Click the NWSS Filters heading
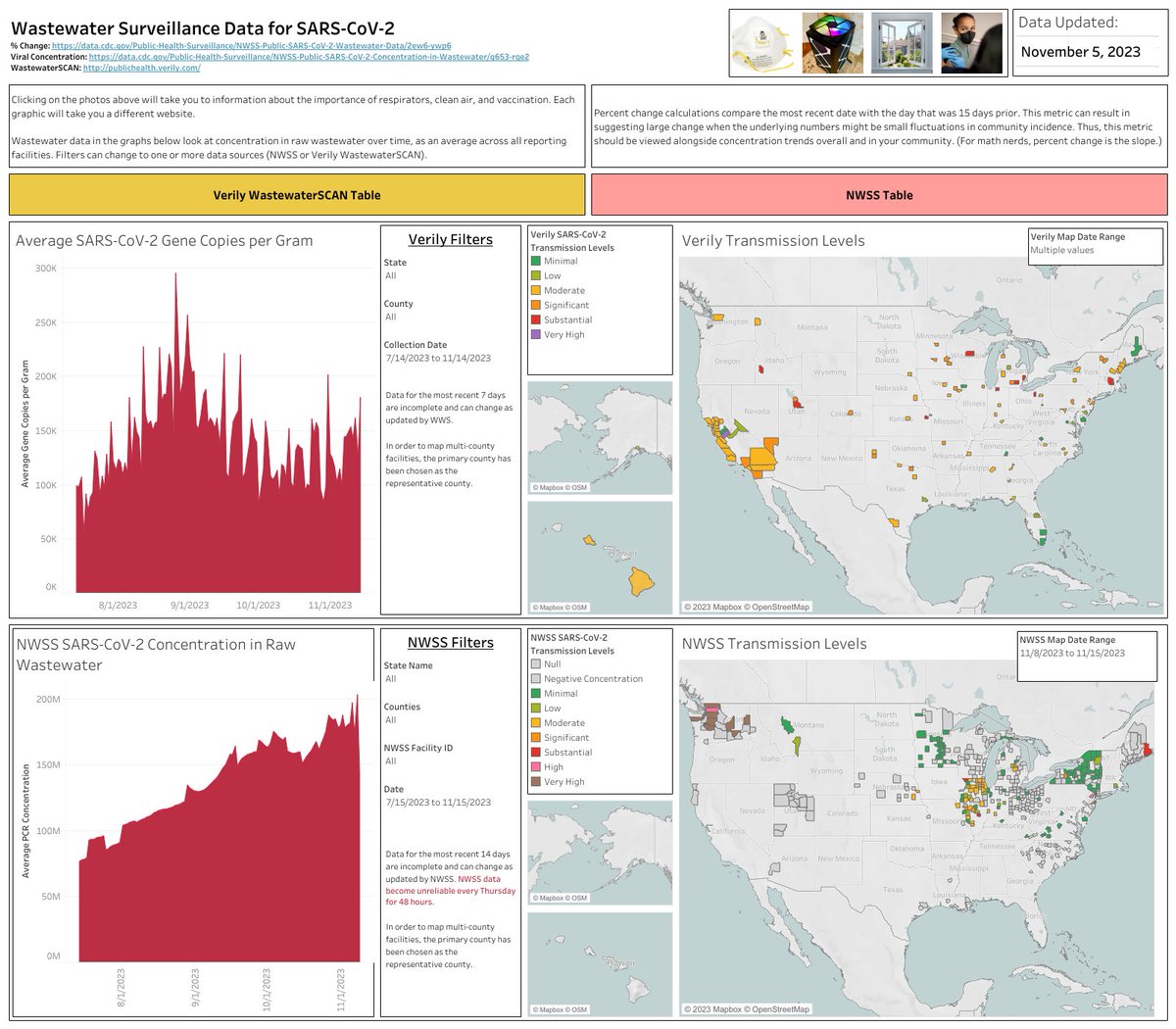This screenshot has width=1176, height=1029. point(451,643)
